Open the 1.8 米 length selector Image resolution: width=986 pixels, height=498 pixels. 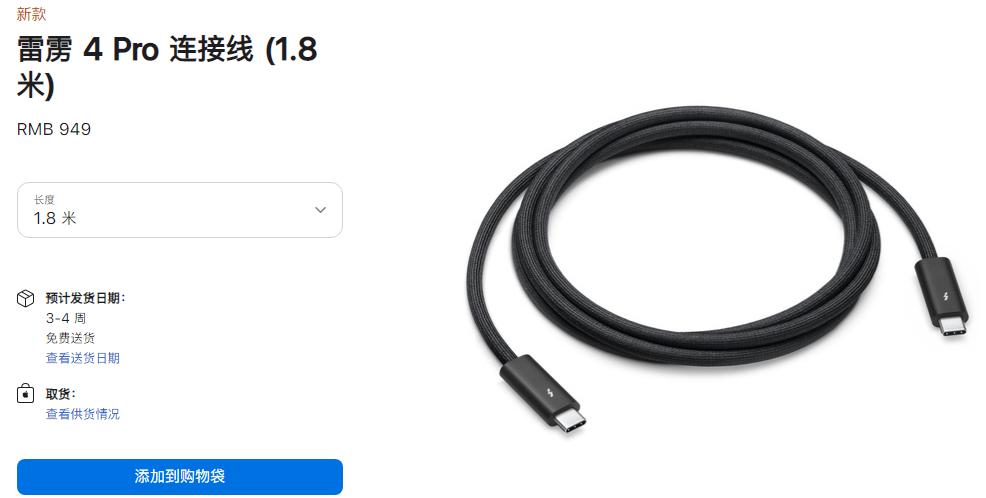tap(180, 210)
